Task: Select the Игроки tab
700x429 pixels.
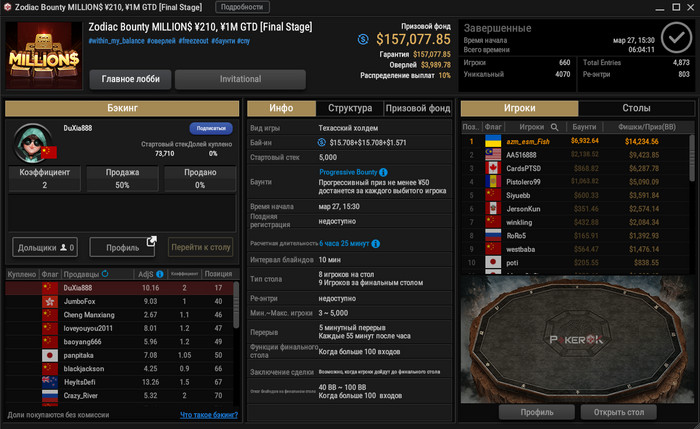Action: pos(520,108)
